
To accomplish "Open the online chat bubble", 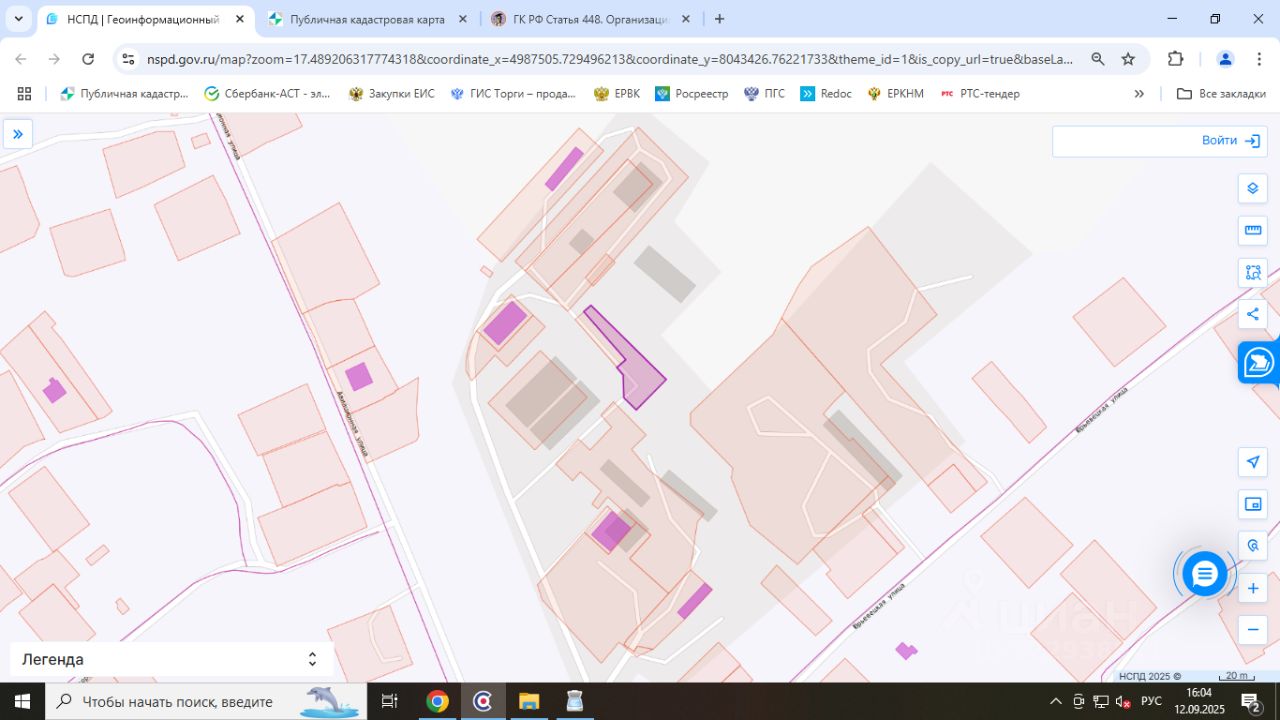I will pyautogui.click(x=1205, y=574).
